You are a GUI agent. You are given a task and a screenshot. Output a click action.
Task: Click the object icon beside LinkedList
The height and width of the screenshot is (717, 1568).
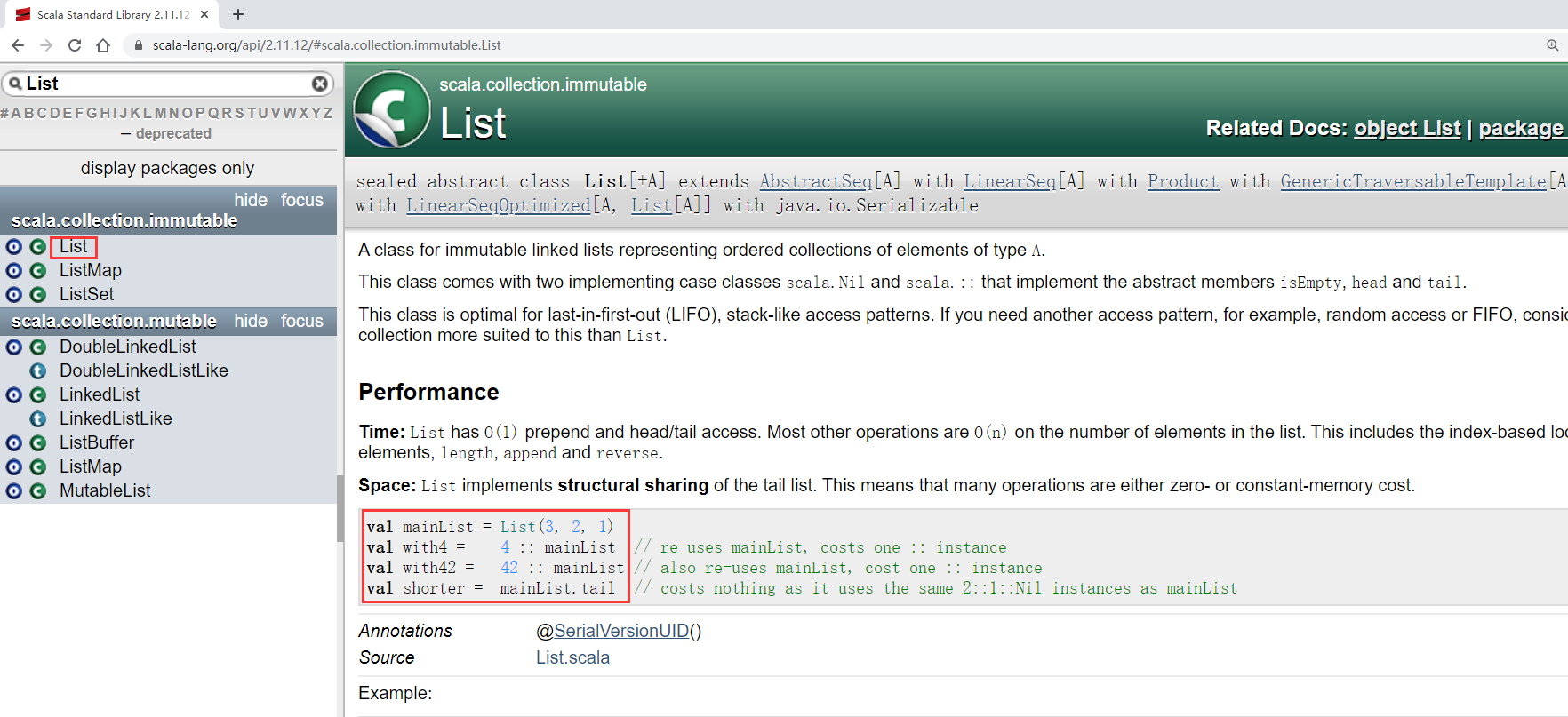coord(14,395)
